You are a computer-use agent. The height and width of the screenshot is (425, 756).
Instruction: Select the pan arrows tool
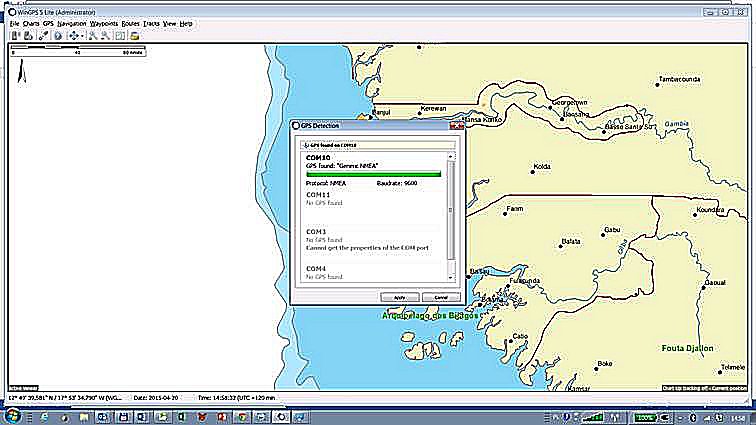click(73, 35)
